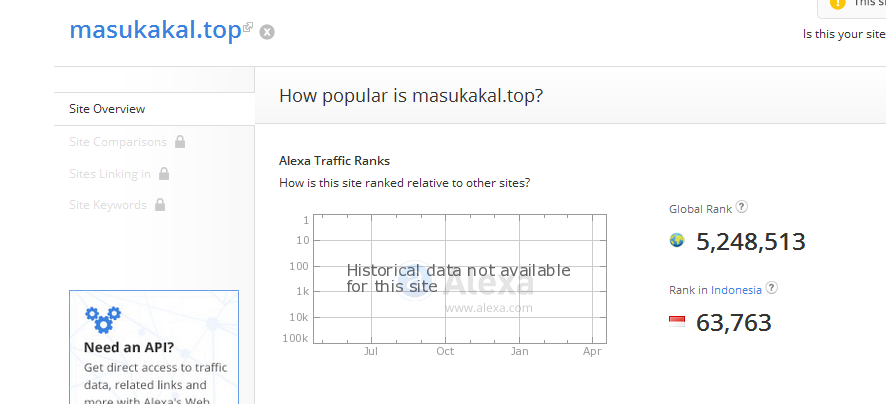Click the globe icon next to global rank
The width and height of the screenshot is (886, 404).
pos(677,240)
